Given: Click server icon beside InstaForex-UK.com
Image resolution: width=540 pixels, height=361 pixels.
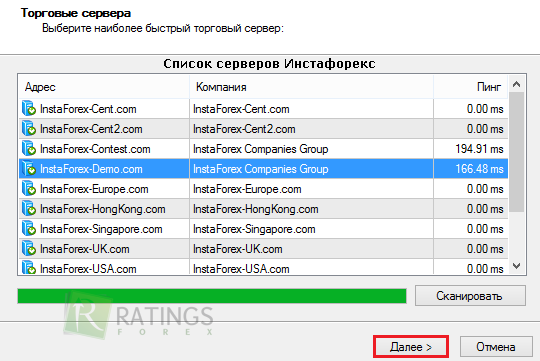Looking at the screenshot, I should pos(29,248).
